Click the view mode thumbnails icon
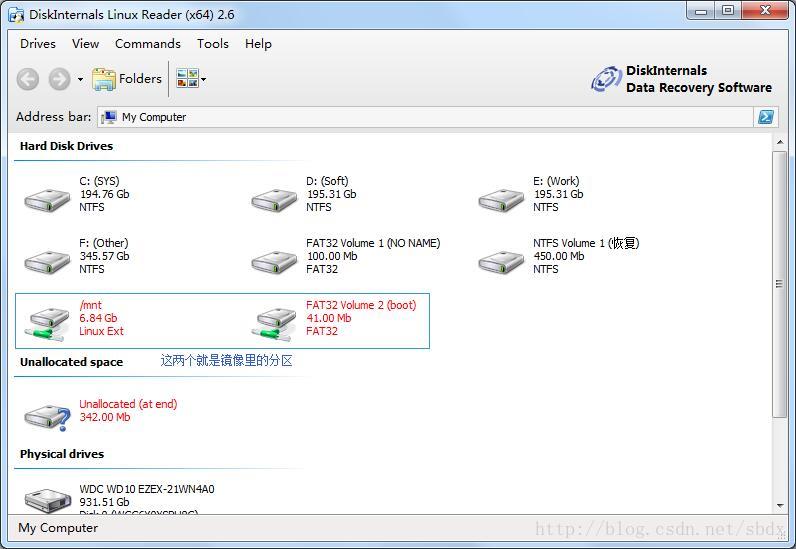The image size is (796, 549). coord(187,79)
